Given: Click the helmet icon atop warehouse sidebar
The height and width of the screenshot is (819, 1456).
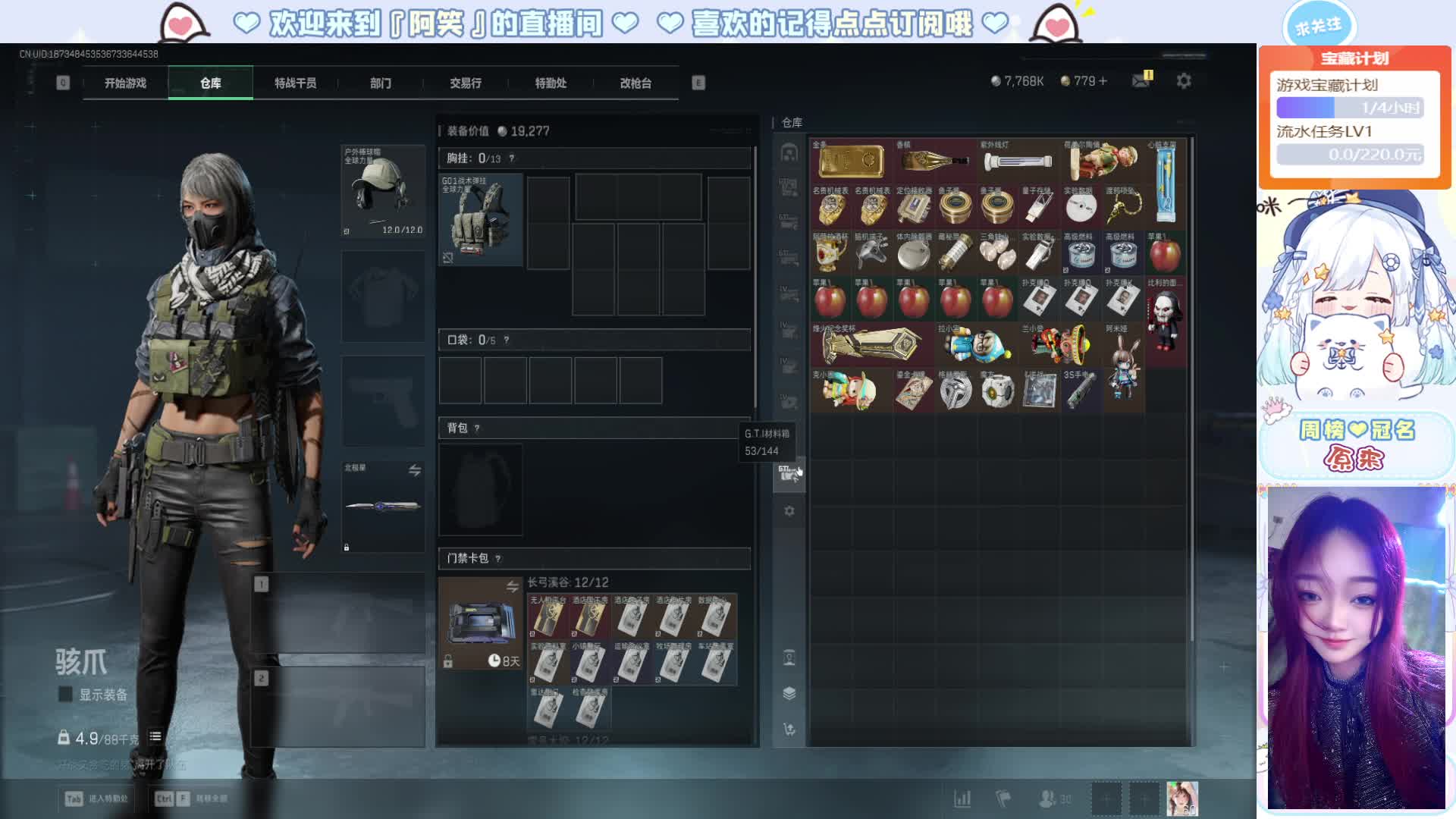Looking at the screenshot, I should tap(789, 152).
